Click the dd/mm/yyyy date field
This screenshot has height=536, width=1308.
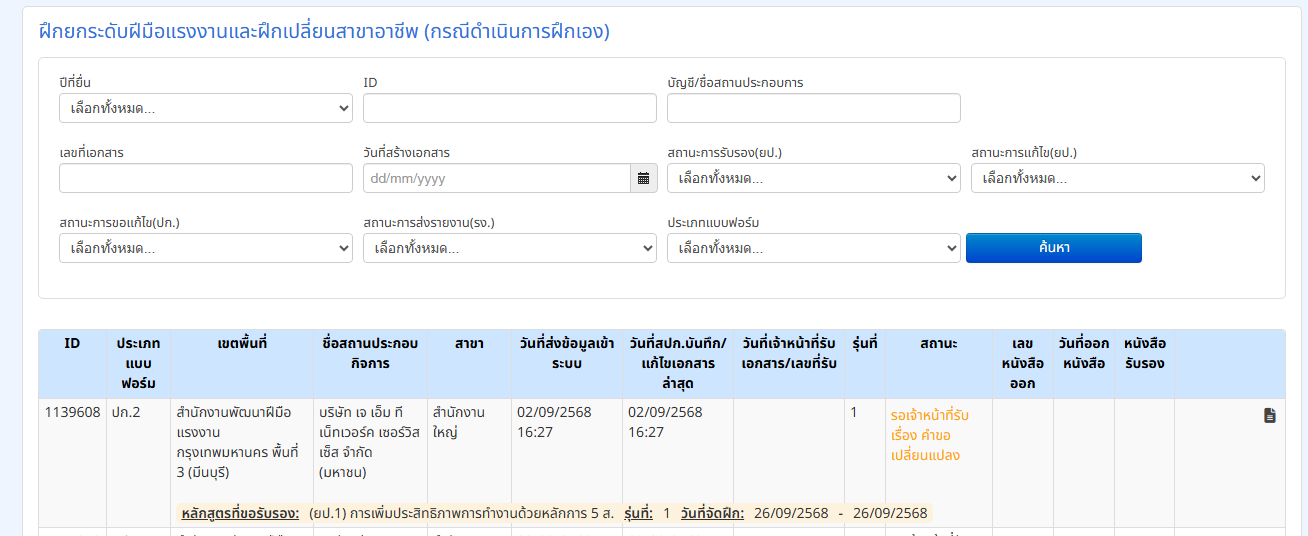coord(496,178)
